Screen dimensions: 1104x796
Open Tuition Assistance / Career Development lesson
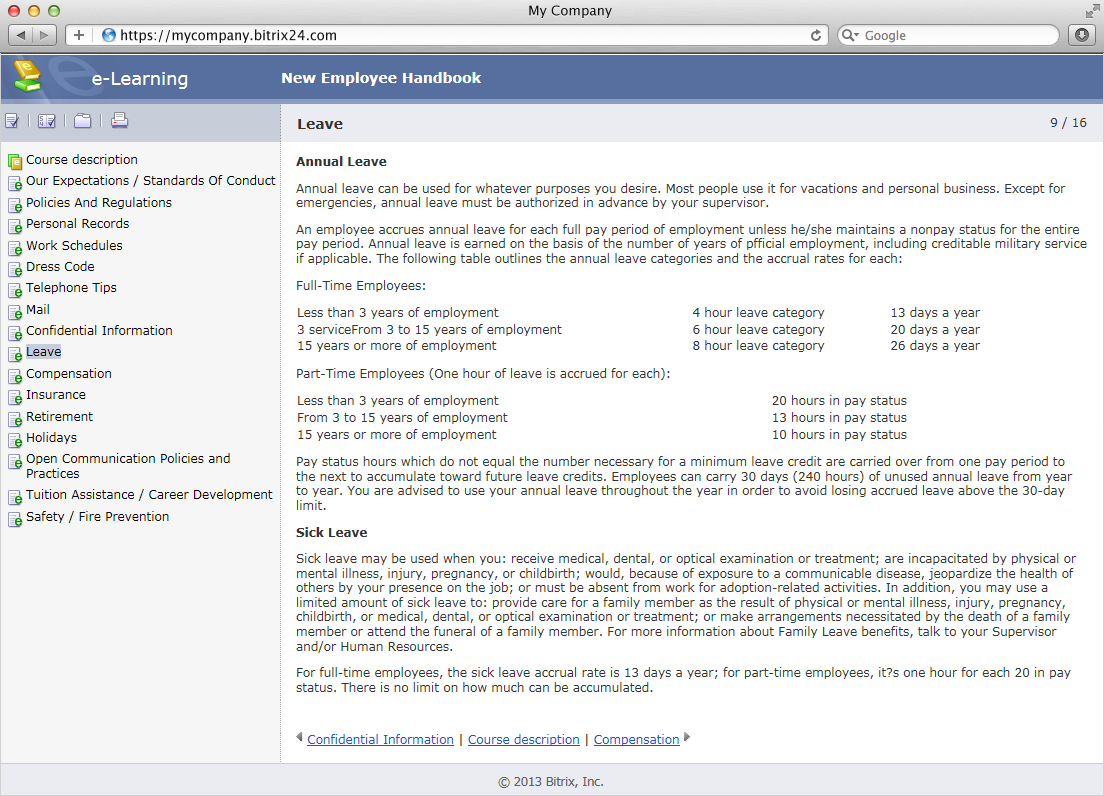click(x=149, y=495)
